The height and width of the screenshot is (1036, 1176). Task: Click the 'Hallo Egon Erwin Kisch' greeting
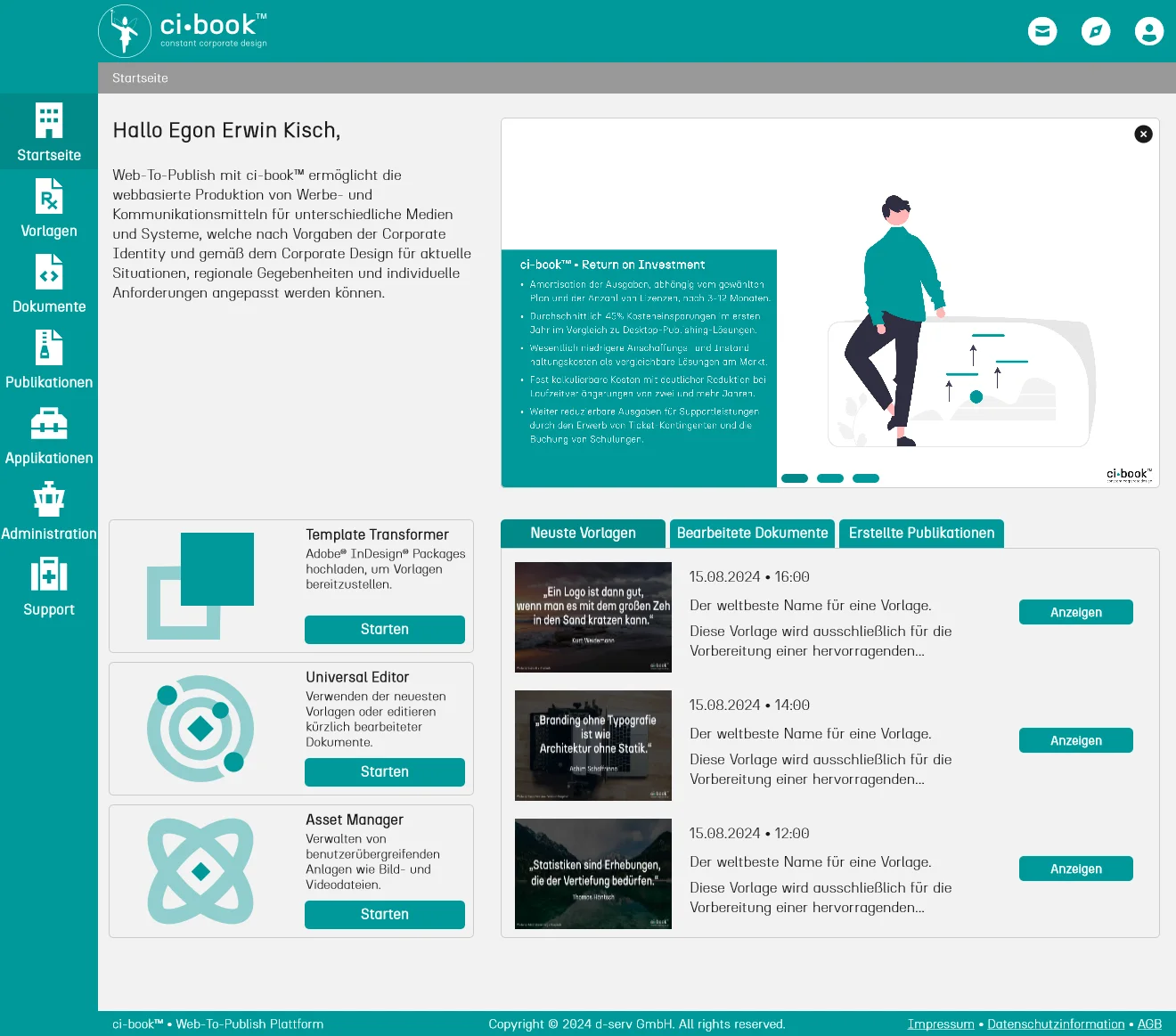click(226, 131)
